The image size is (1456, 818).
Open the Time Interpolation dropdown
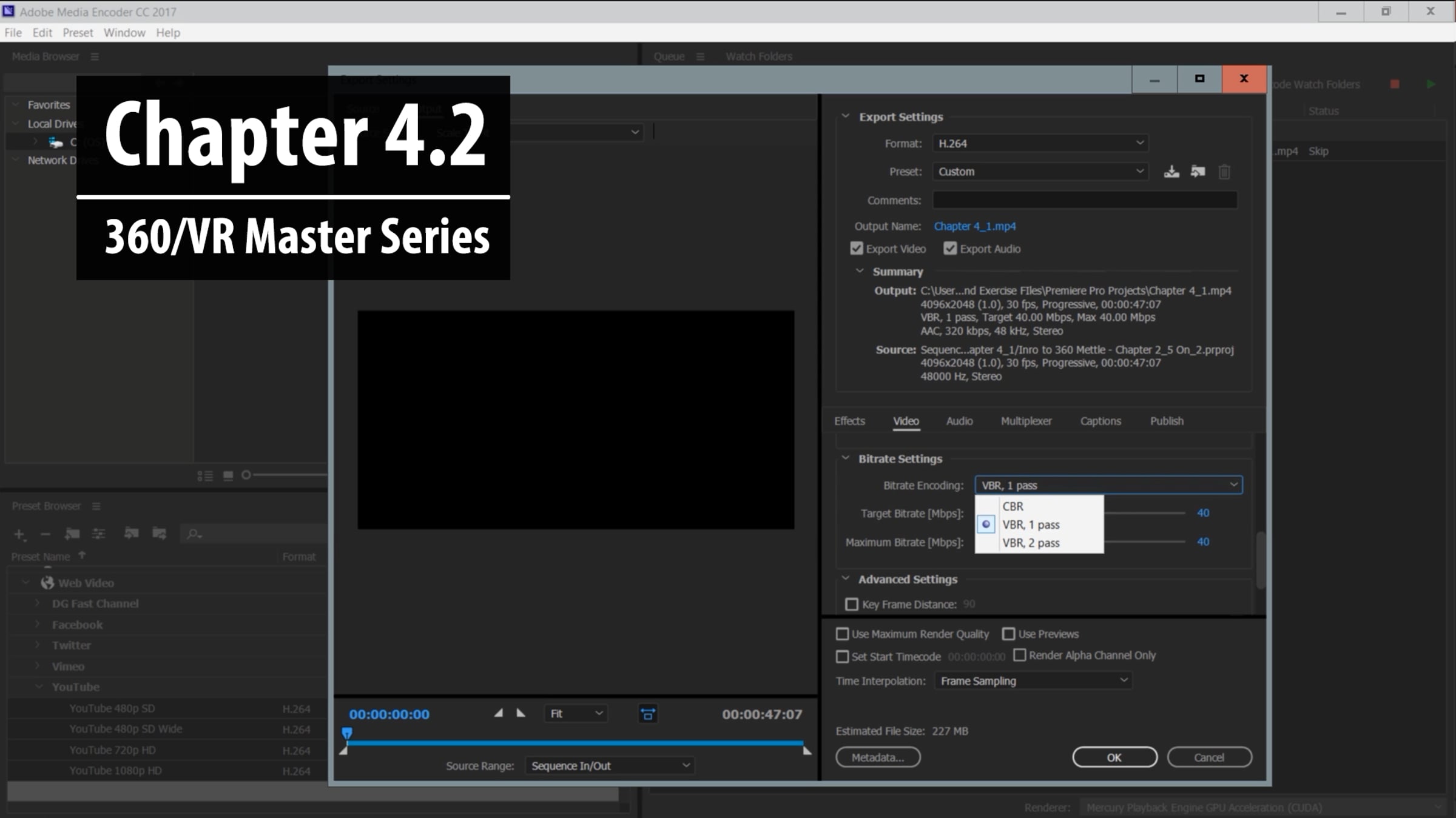[1033, 681]
